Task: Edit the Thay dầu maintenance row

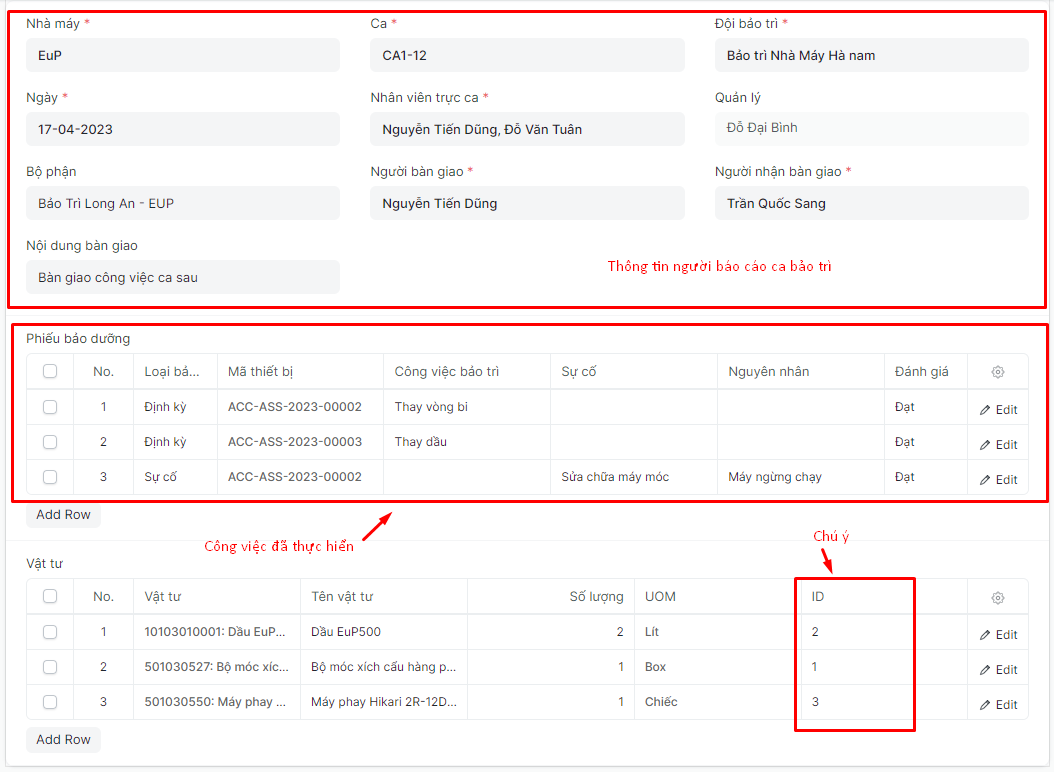Action: point(998,445)
